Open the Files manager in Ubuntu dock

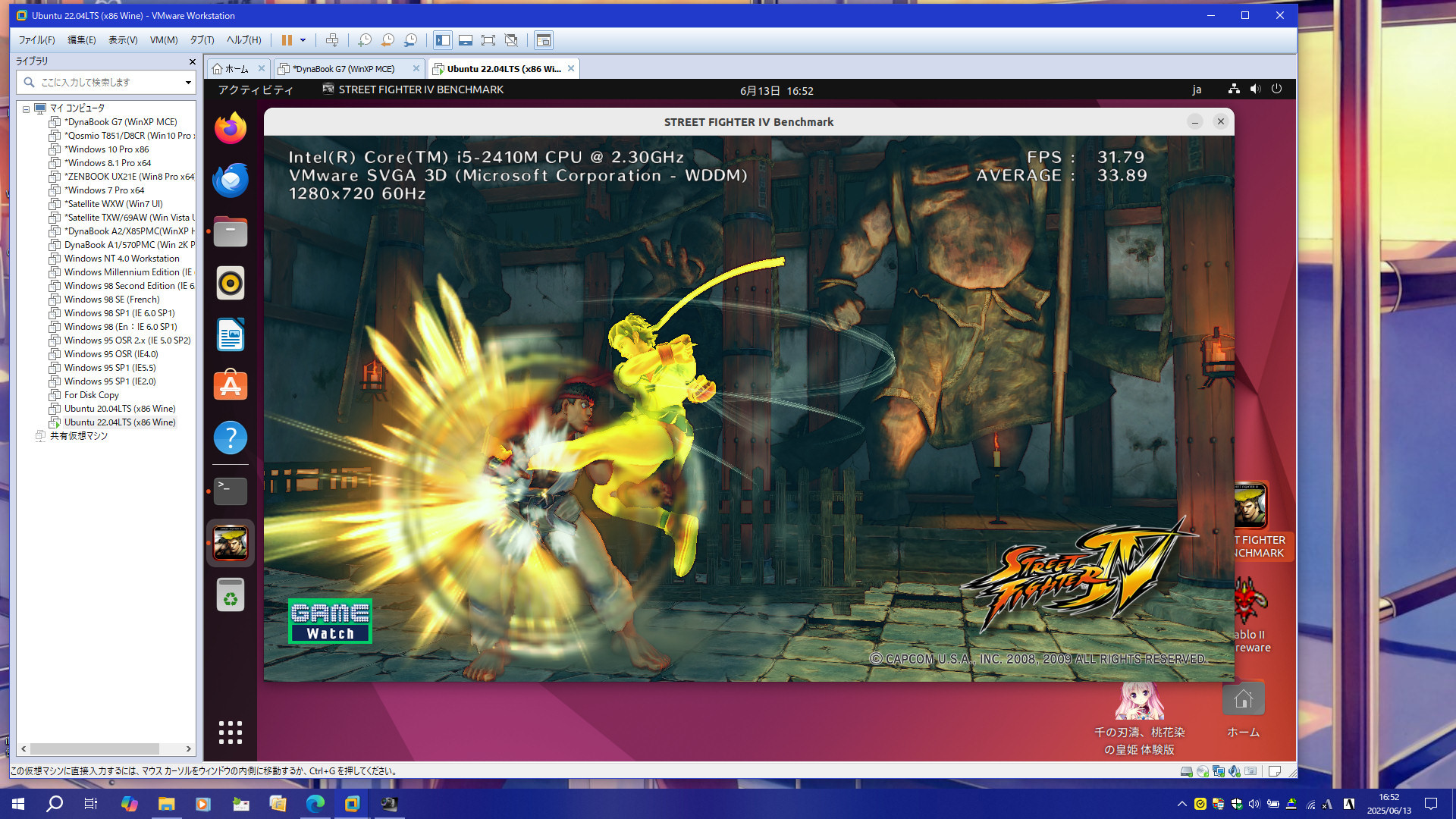231,231
